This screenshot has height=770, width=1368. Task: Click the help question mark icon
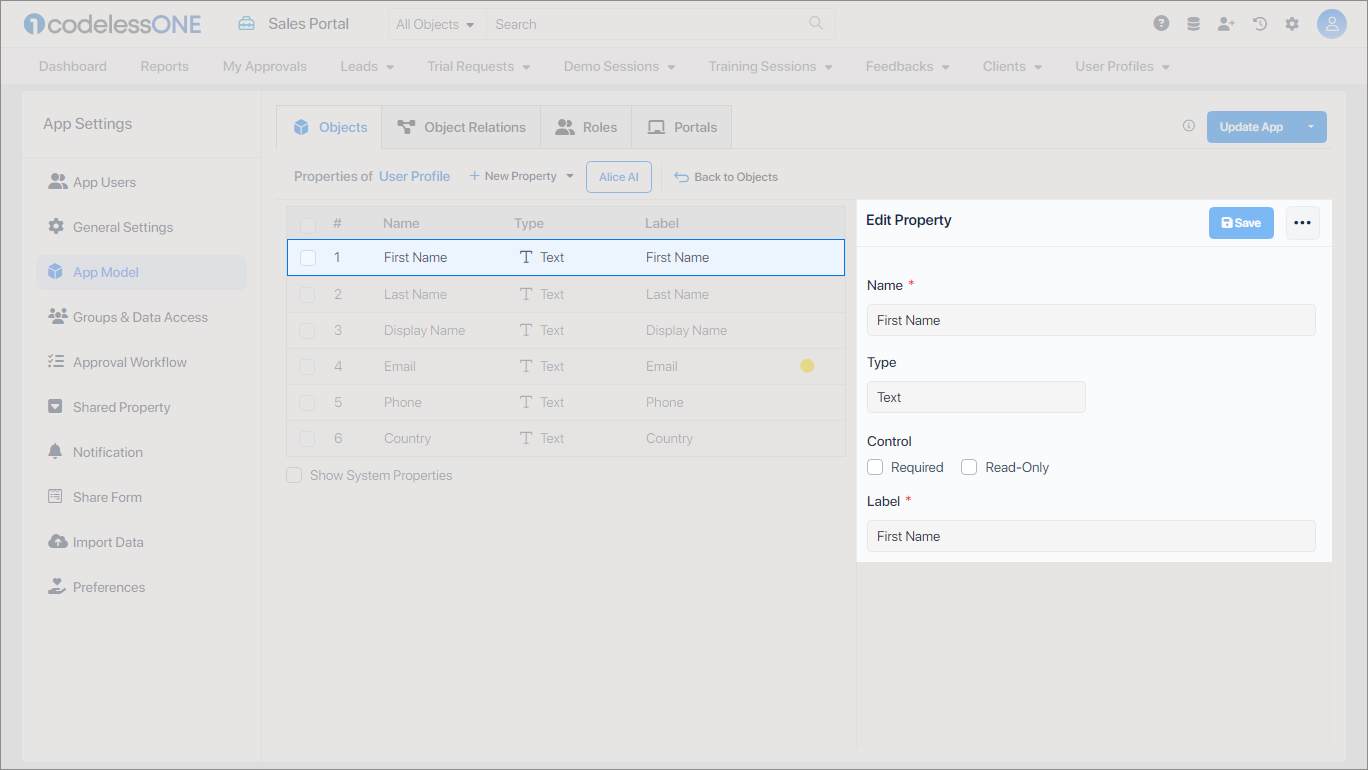(1161, 22)
